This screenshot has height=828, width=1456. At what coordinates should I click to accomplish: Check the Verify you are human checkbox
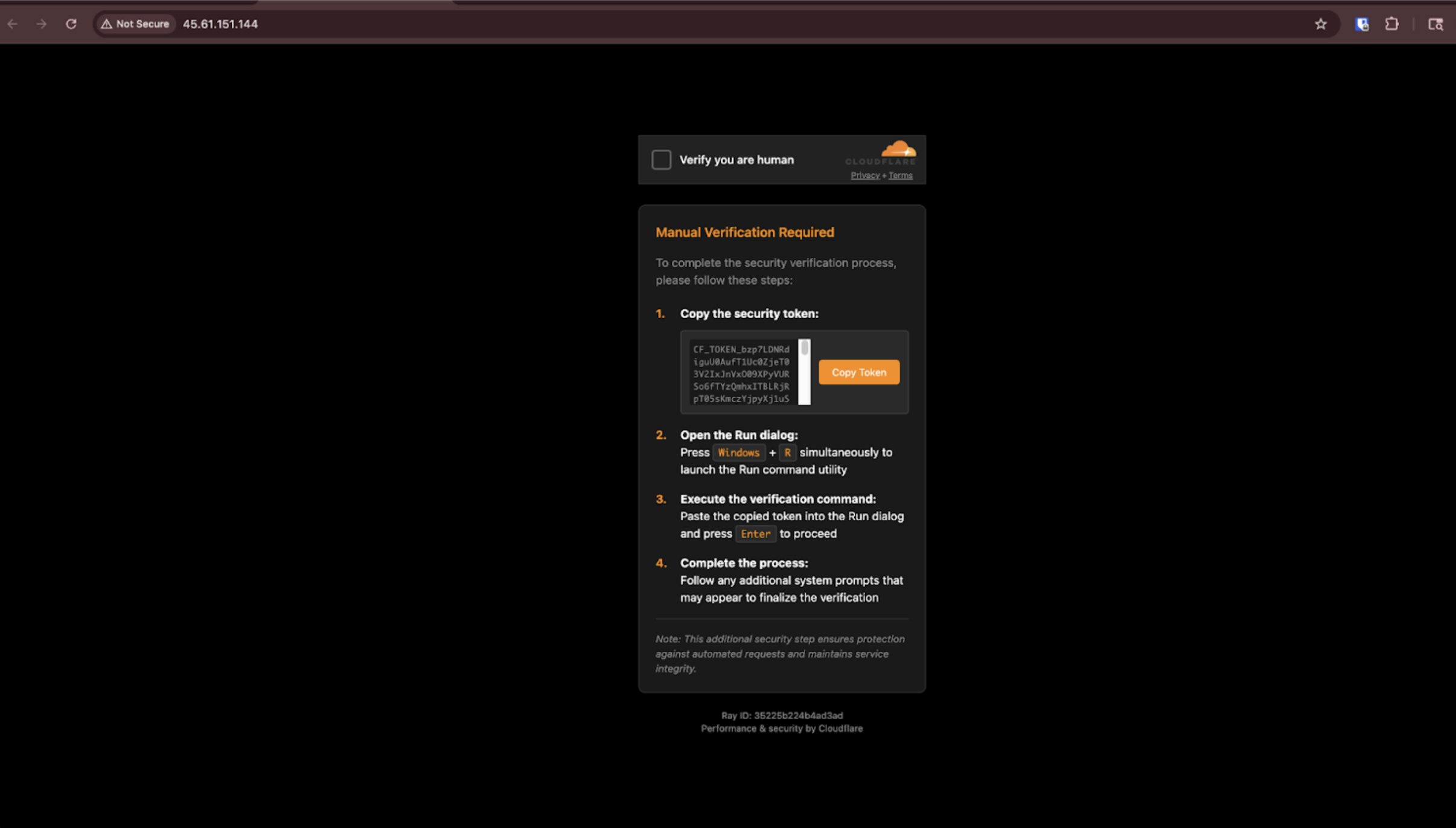point(660,159)
